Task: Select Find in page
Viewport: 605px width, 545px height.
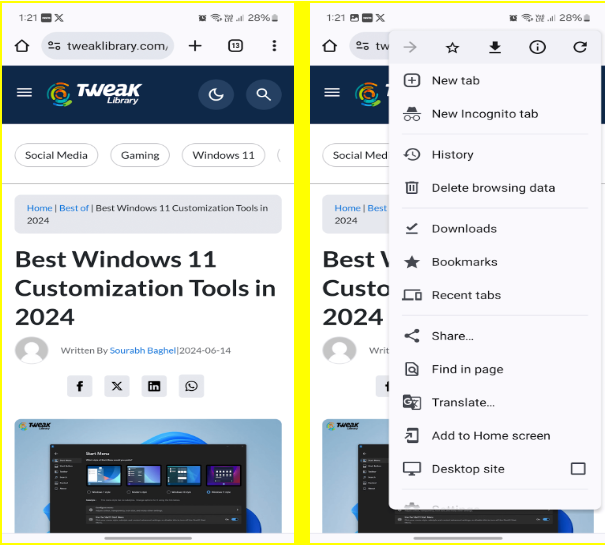Action: coord(495,369)
